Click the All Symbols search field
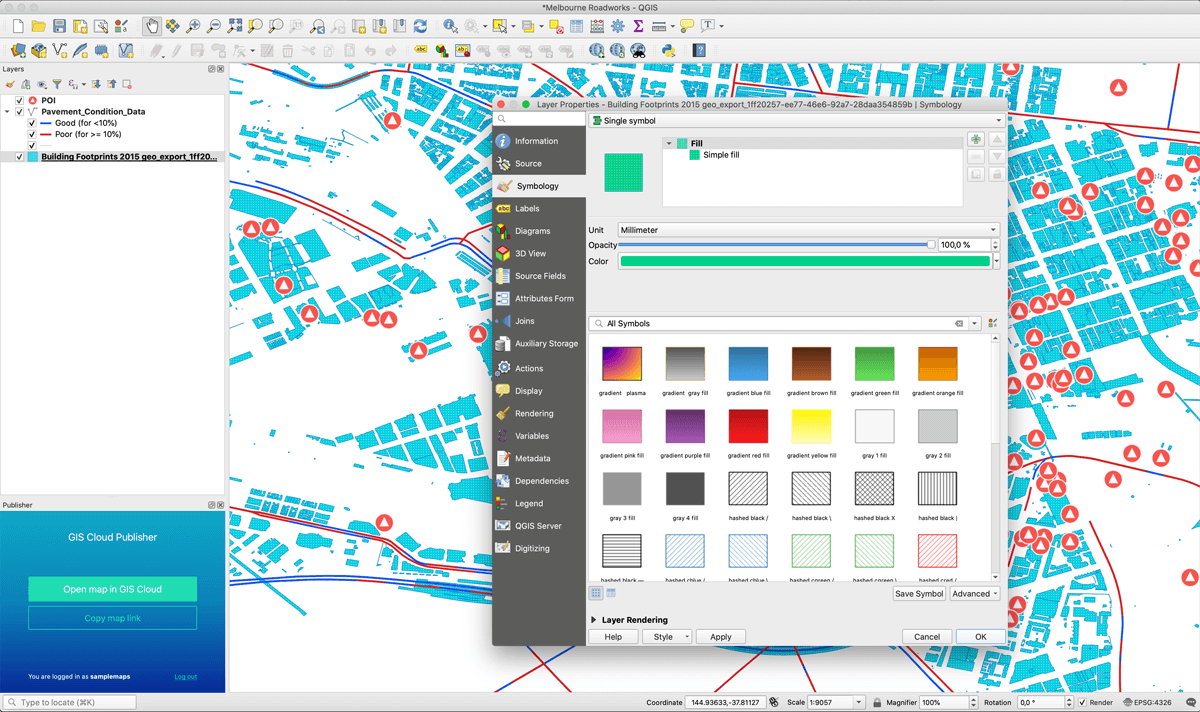Image resolution: width=1200 pixels, height=712 pixels. [778, 324]
